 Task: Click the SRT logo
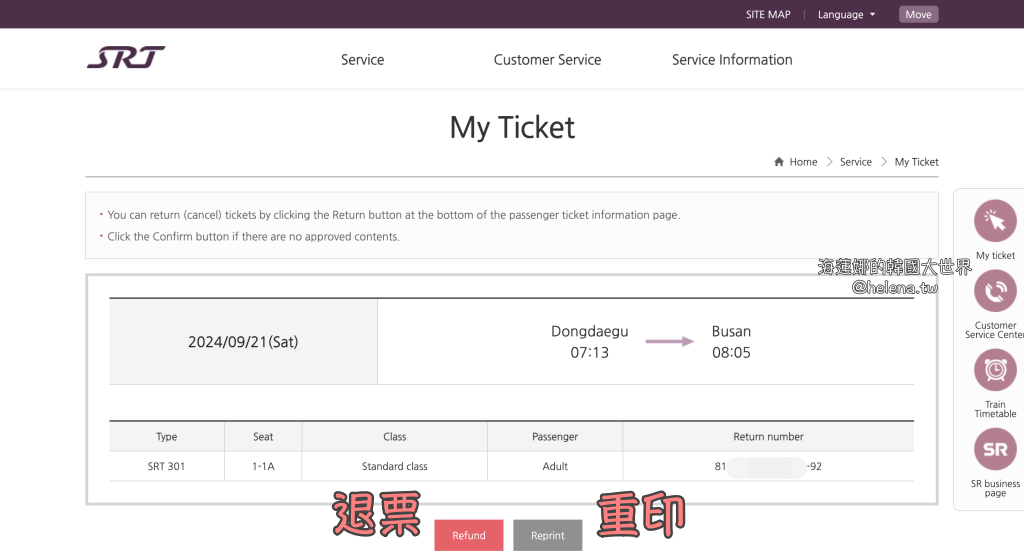coord(126,58)
